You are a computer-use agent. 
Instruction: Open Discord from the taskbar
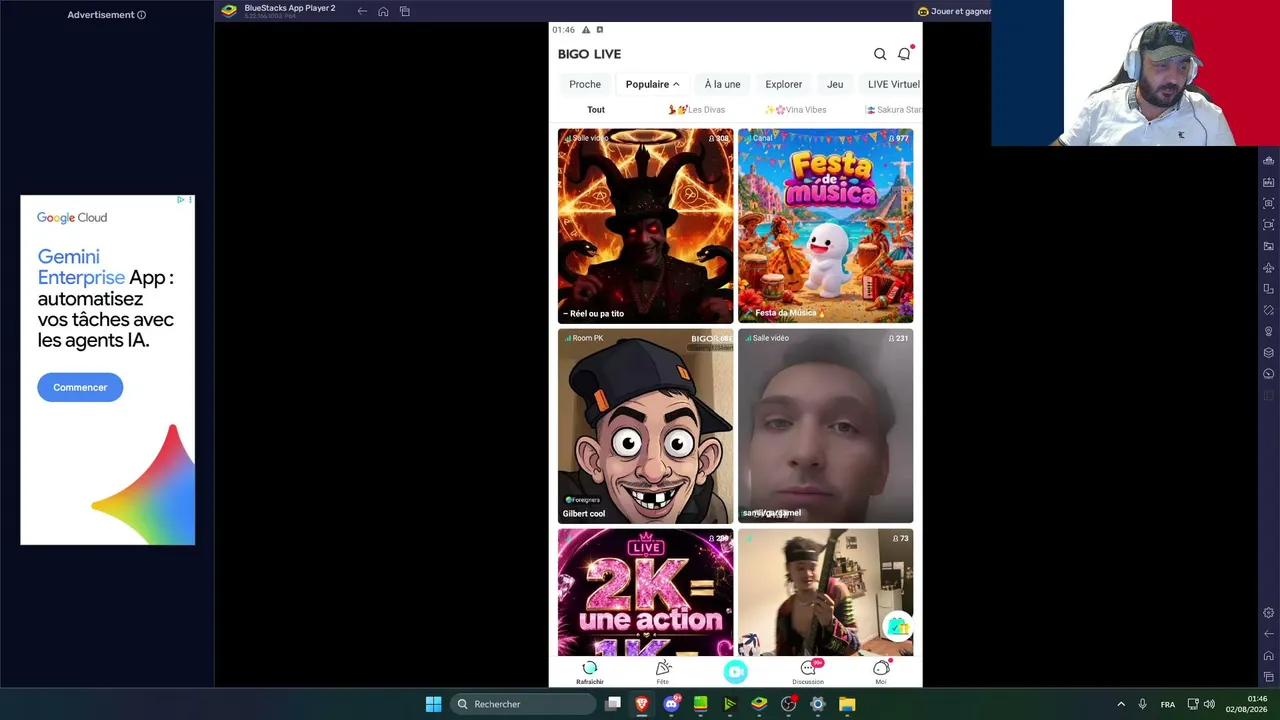pos(671,704)
